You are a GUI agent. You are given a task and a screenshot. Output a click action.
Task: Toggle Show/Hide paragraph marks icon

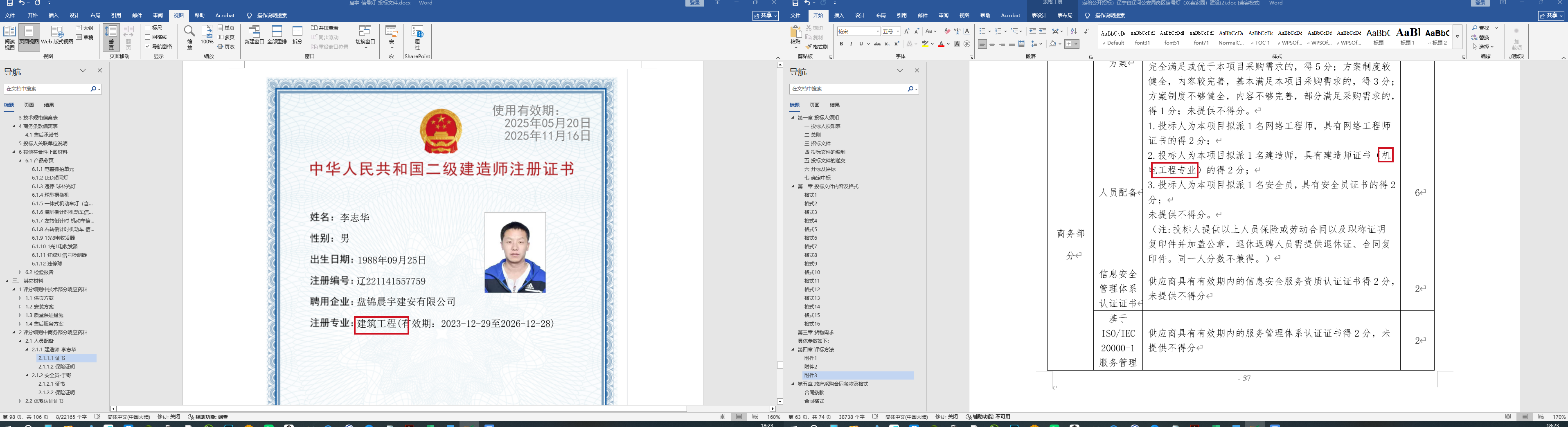click(1086, 31)
